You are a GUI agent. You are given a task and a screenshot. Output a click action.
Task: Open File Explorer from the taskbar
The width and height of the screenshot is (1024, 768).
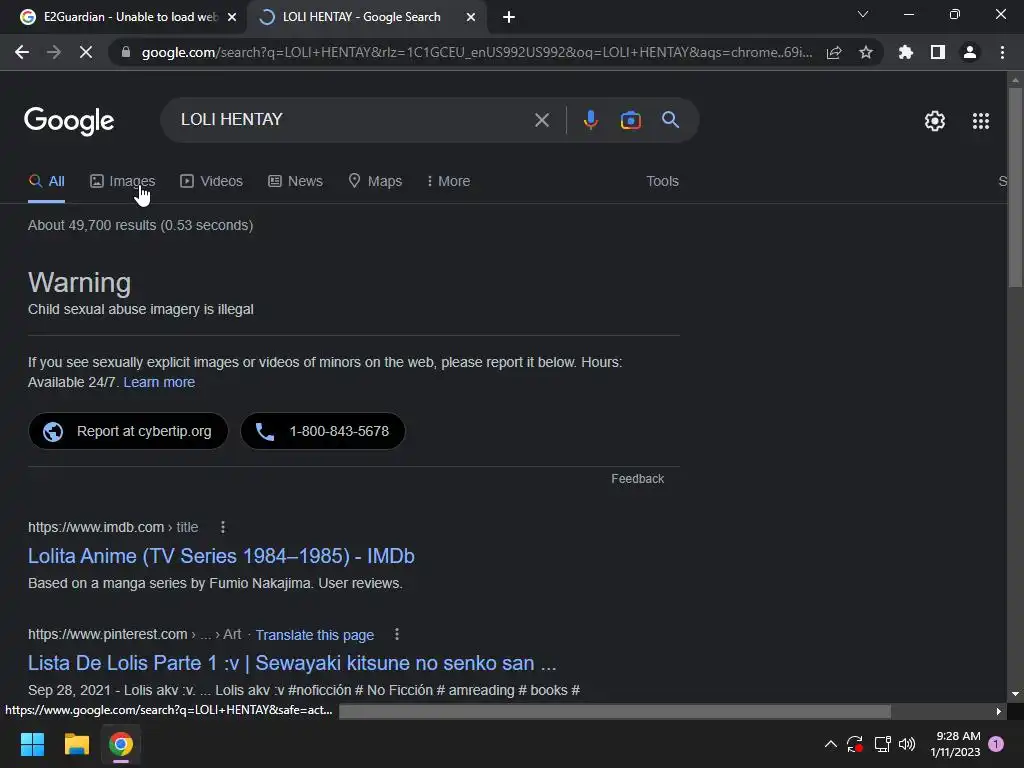coord(76,744)
